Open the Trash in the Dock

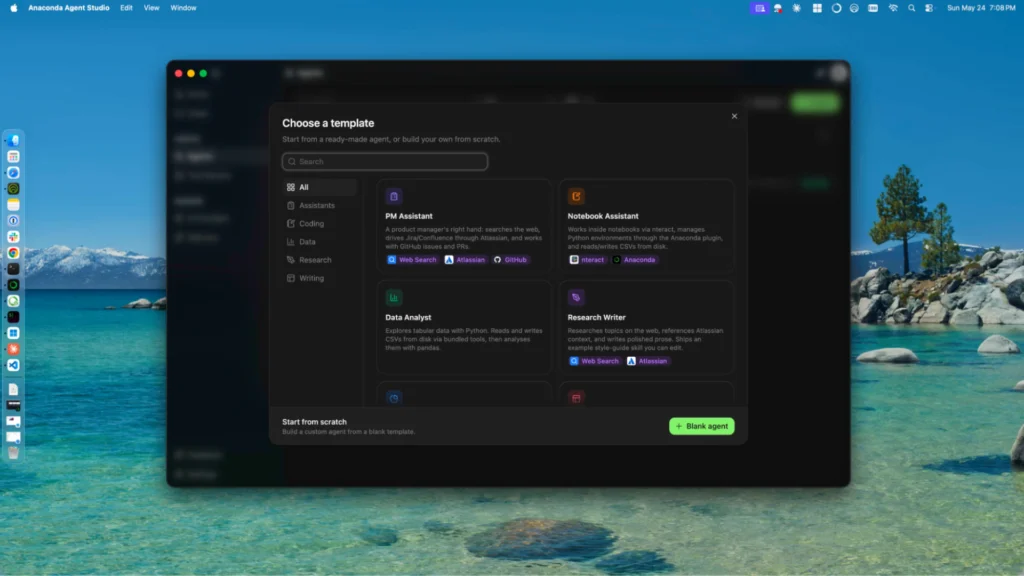tap(13, 453)
